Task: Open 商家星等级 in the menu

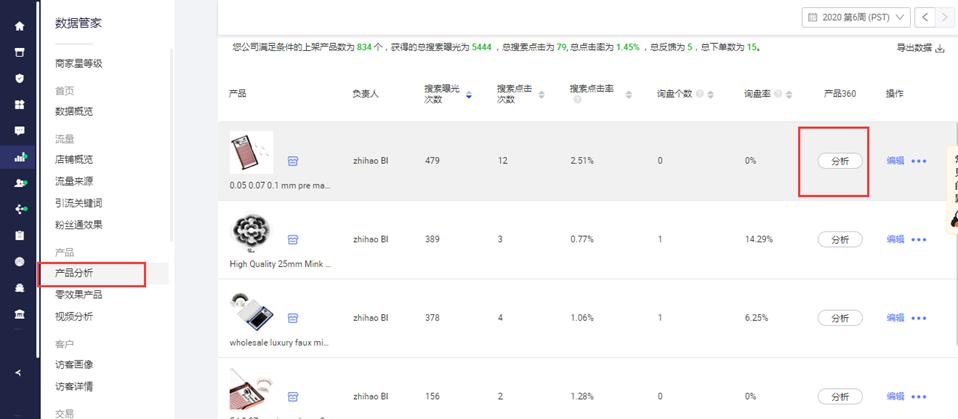Action: click(79, 64)
